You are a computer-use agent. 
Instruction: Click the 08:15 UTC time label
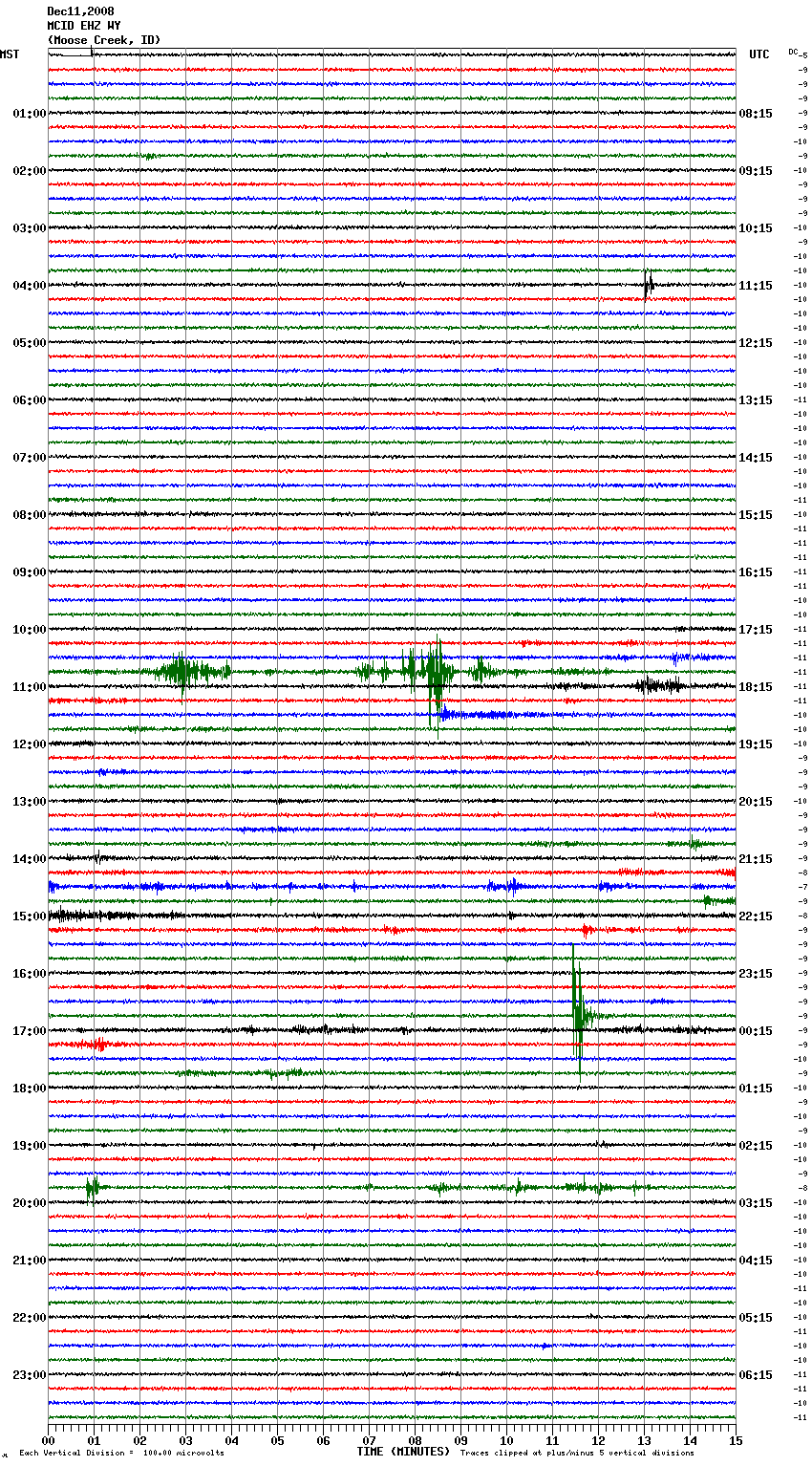pyautogui.click(x=756, y=114)
